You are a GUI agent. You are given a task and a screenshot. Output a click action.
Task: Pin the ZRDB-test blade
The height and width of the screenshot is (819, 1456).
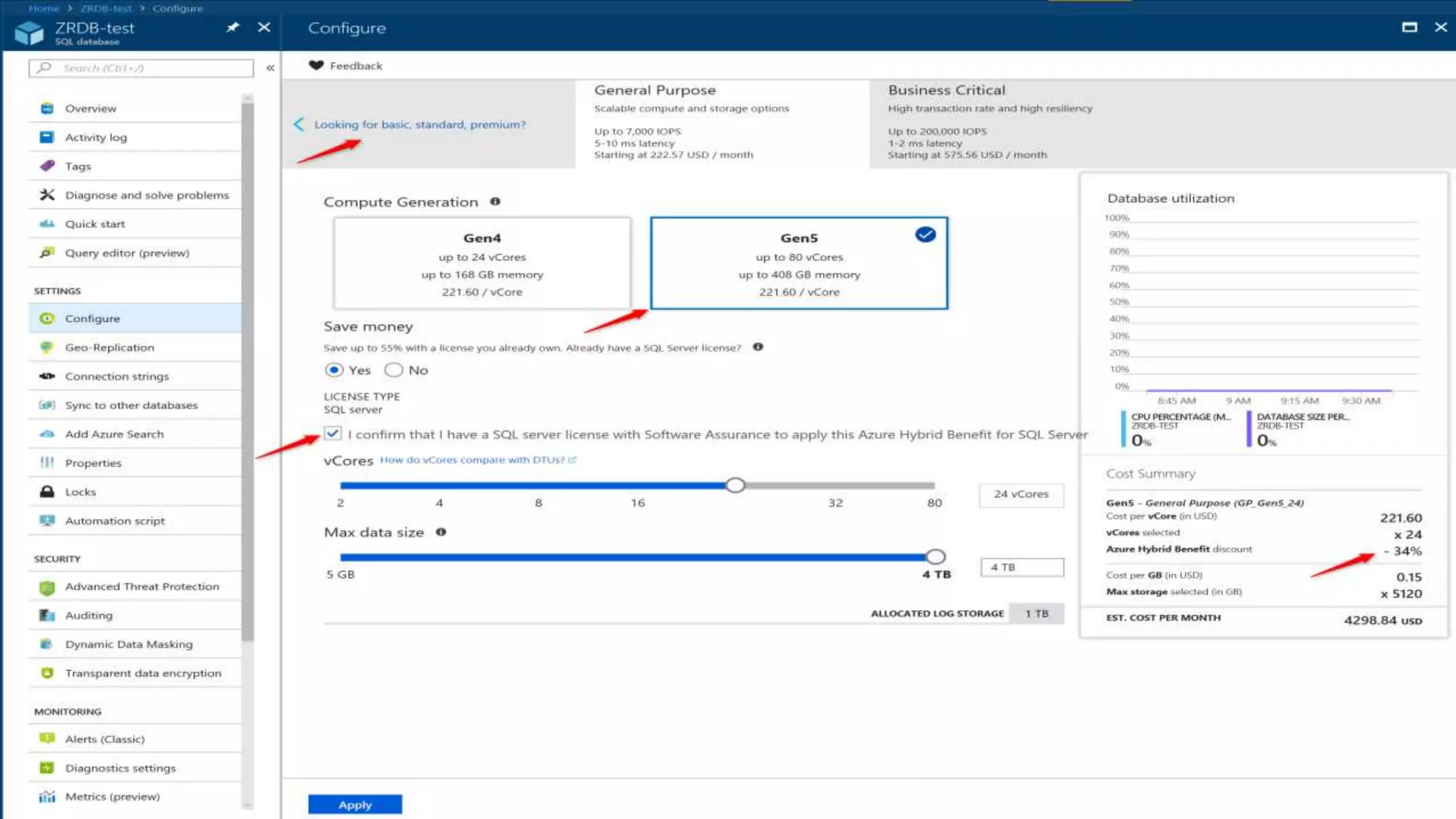click(232, 28)
